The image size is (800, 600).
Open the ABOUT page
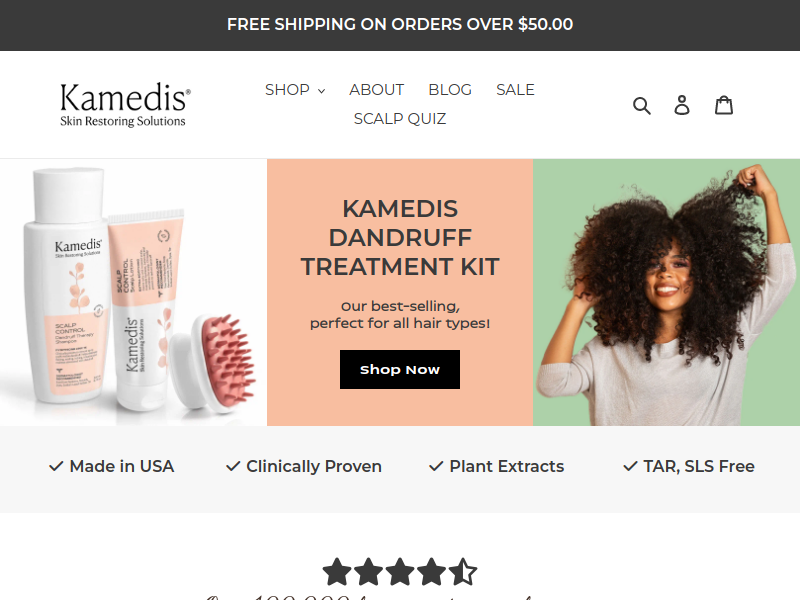377,90
